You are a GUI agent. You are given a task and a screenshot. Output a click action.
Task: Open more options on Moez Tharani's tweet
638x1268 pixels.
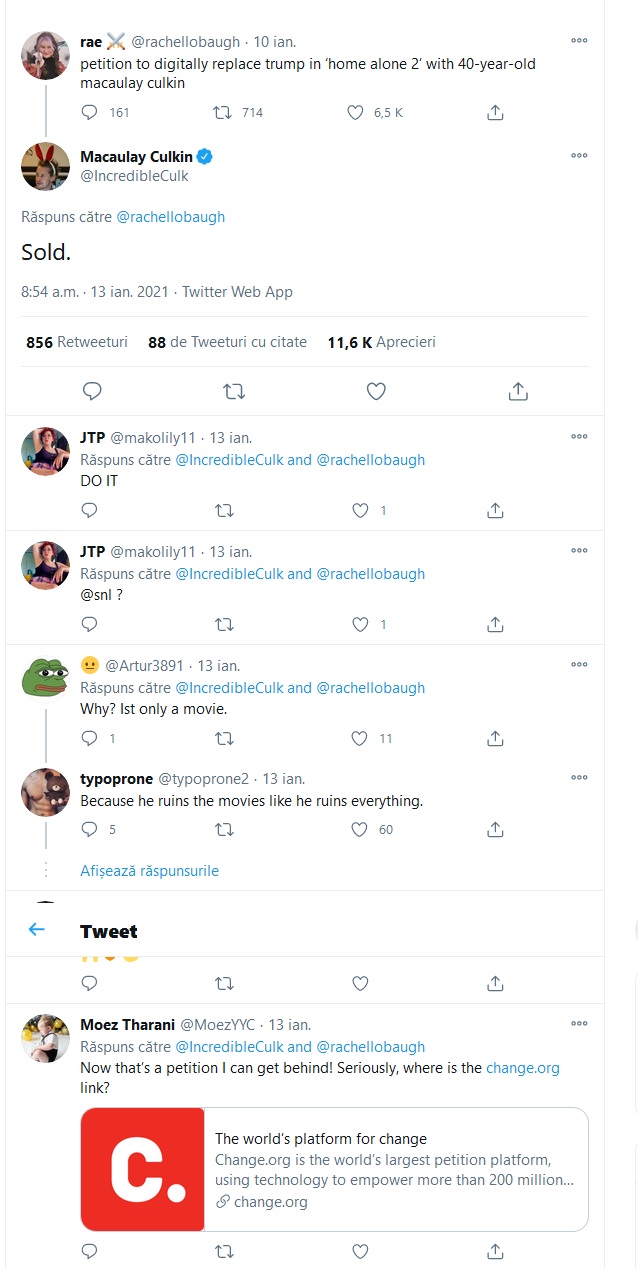pyautogui.click(x=579, y=1024)
